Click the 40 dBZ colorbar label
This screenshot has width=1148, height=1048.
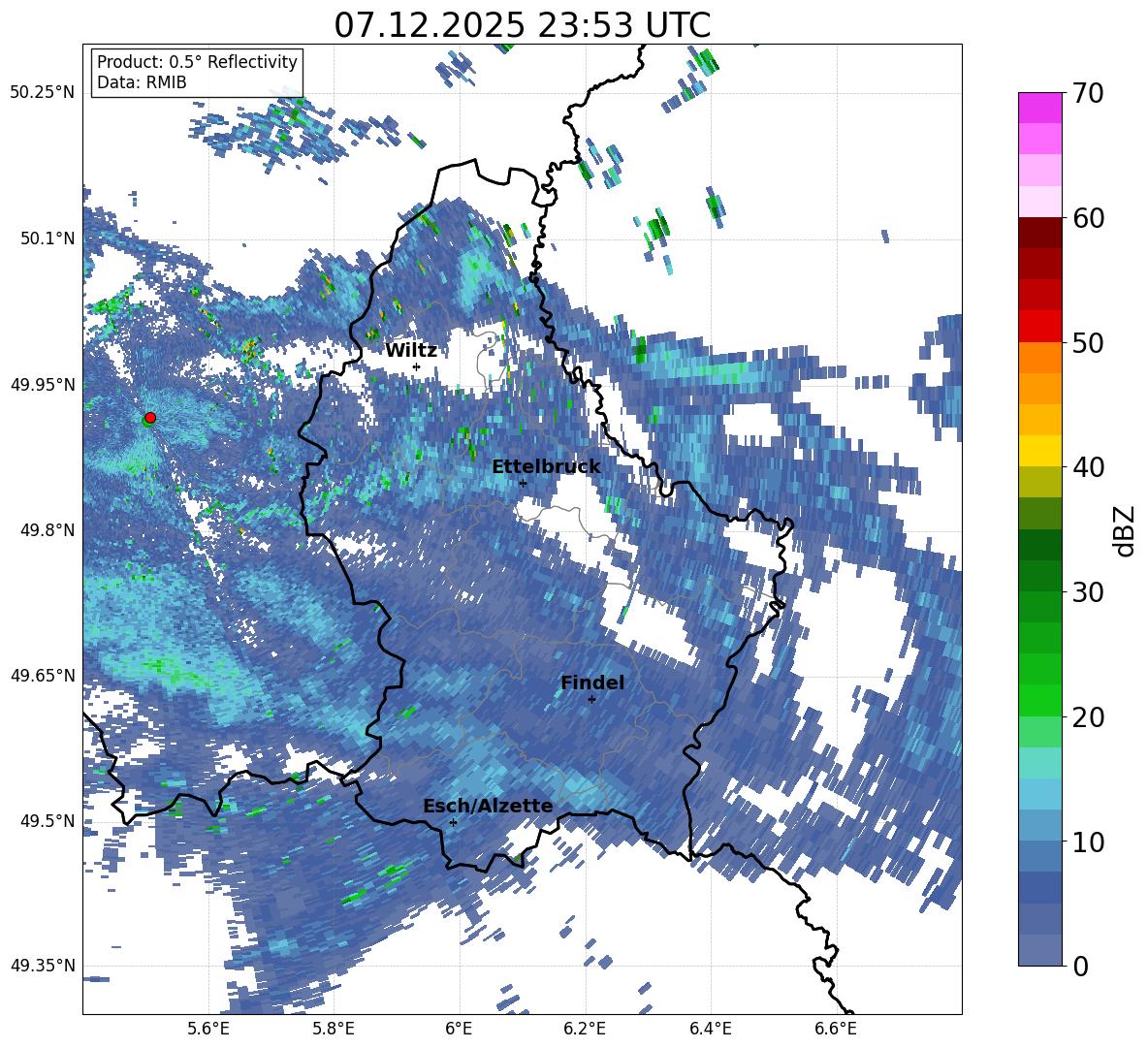pyautogui.click(x=1088, y=467)
